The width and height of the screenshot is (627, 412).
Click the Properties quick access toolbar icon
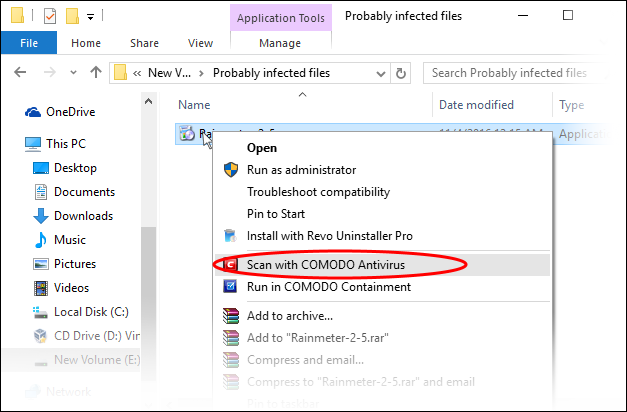(x=50, y=16)
